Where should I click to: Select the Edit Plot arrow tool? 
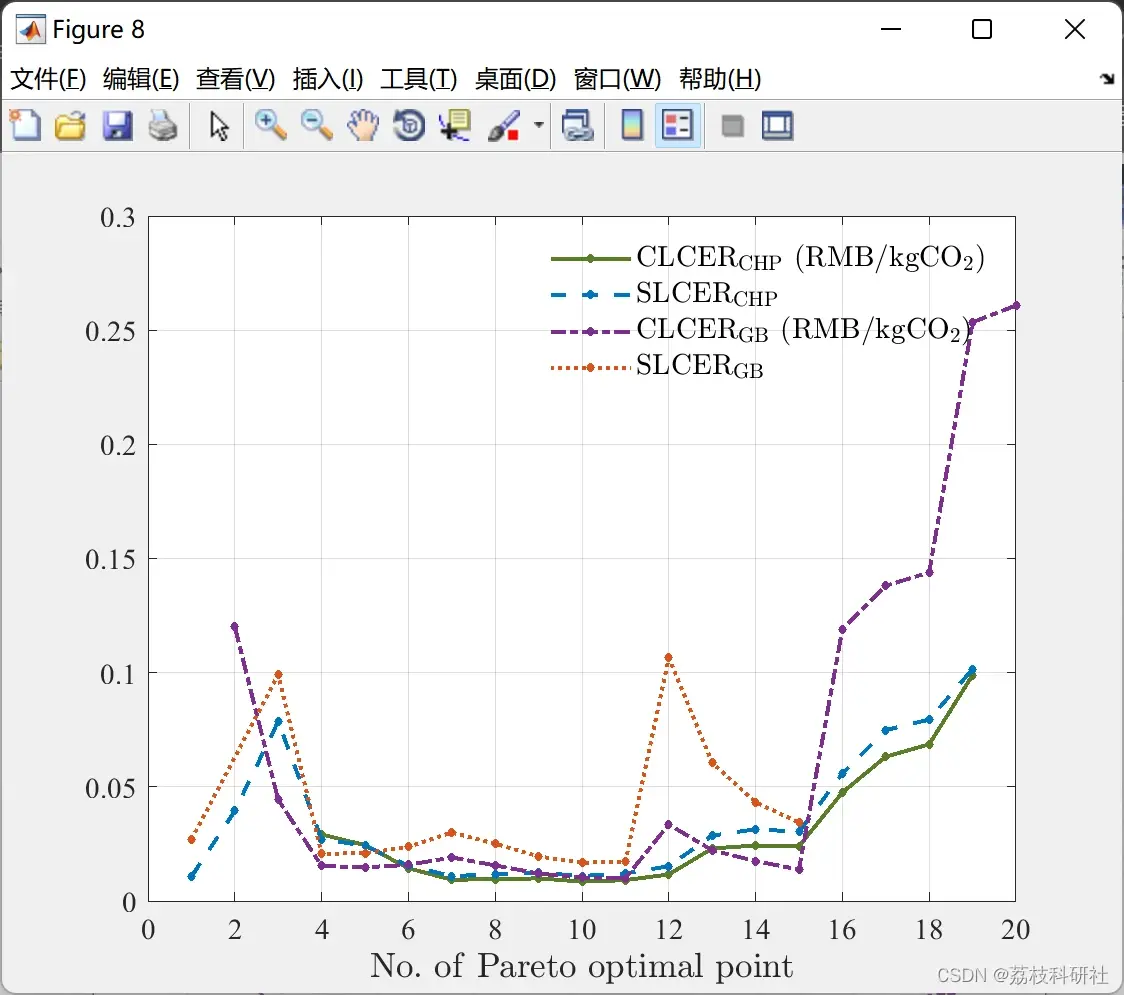pyautogui.click(x=219, y=126)
